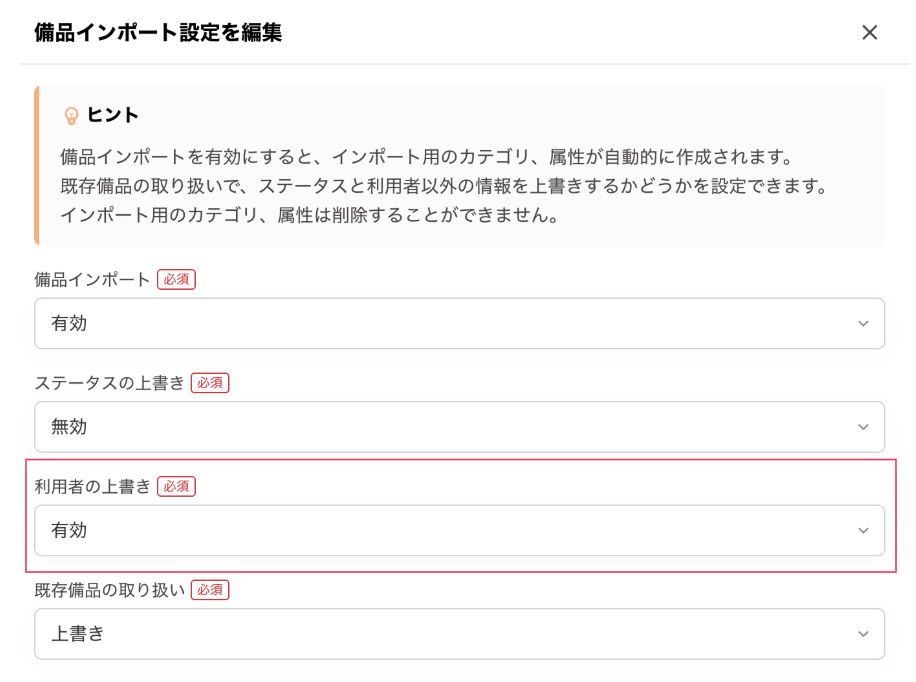The image size is (916, 682).
Task: Open the 既存備品の取り扱い dropdown showing 上書き
Action: point(459,634)
